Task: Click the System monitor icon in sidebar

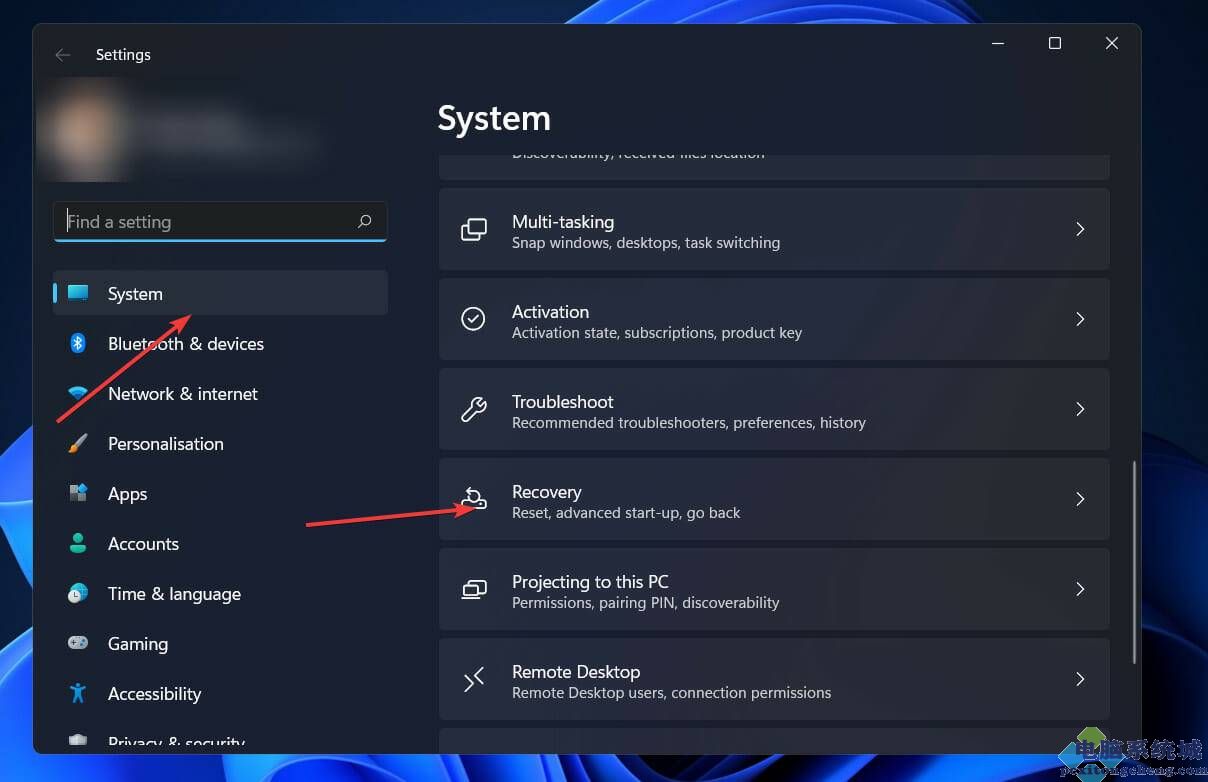Action: [78, 293]
